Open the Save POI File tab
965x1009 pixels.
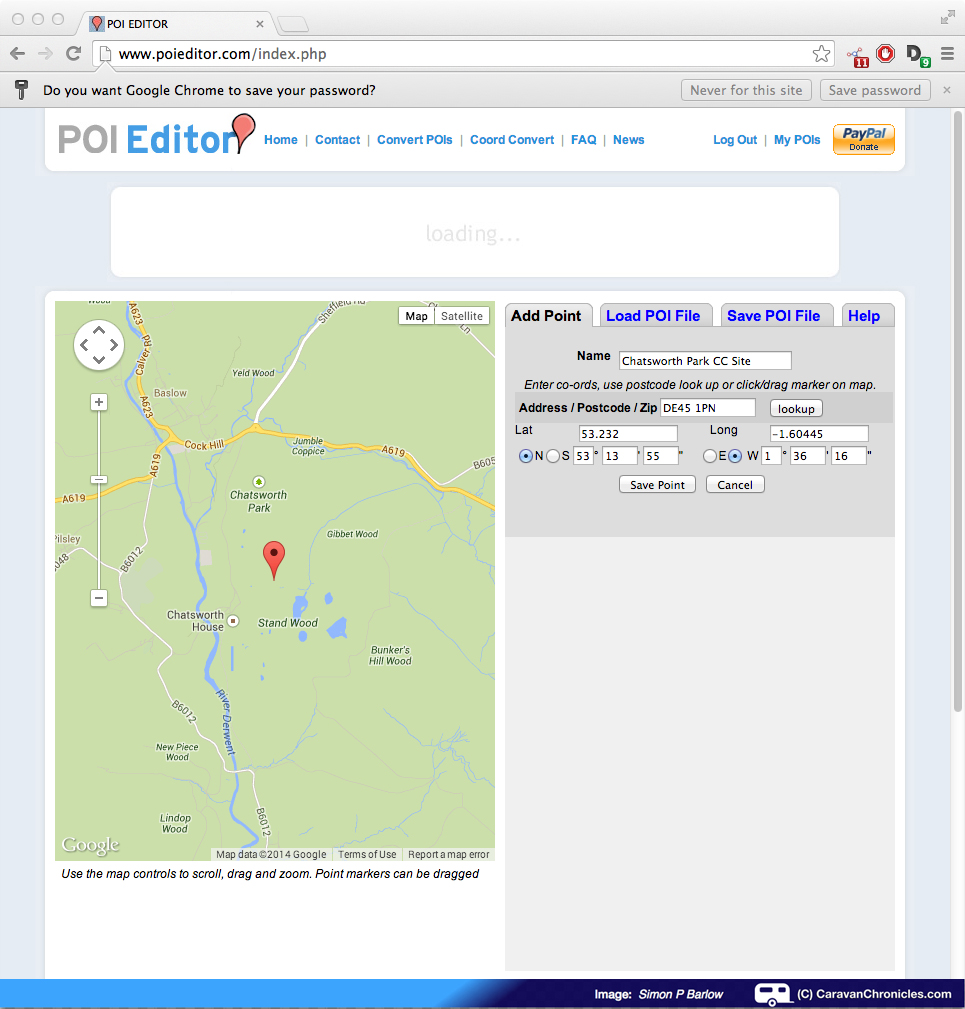(773, 316)
